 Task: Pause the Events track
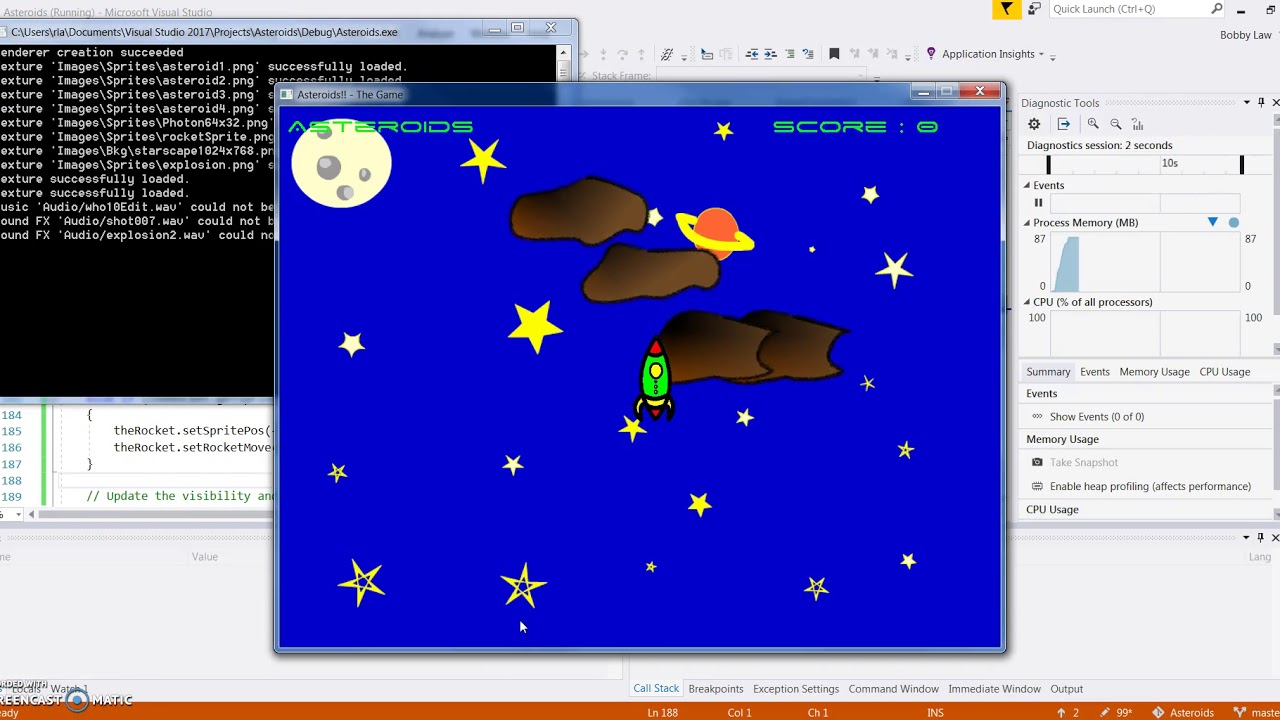point(1038,202)
